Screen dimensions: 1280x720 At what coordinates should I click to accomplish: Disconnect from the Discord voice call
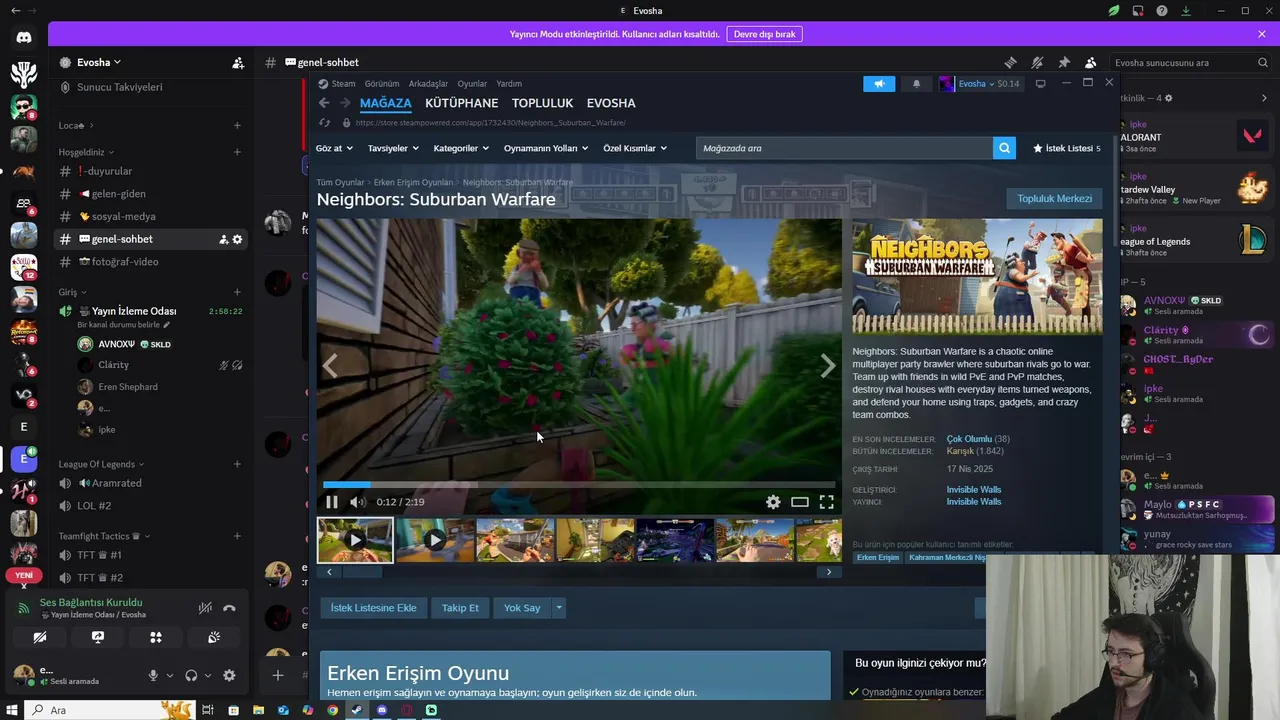click(x=229, y=608)
